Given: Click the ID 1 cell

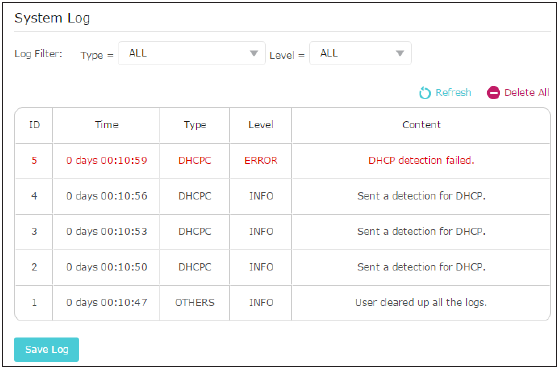Looking at the screenshot, I should coord(34,303).
